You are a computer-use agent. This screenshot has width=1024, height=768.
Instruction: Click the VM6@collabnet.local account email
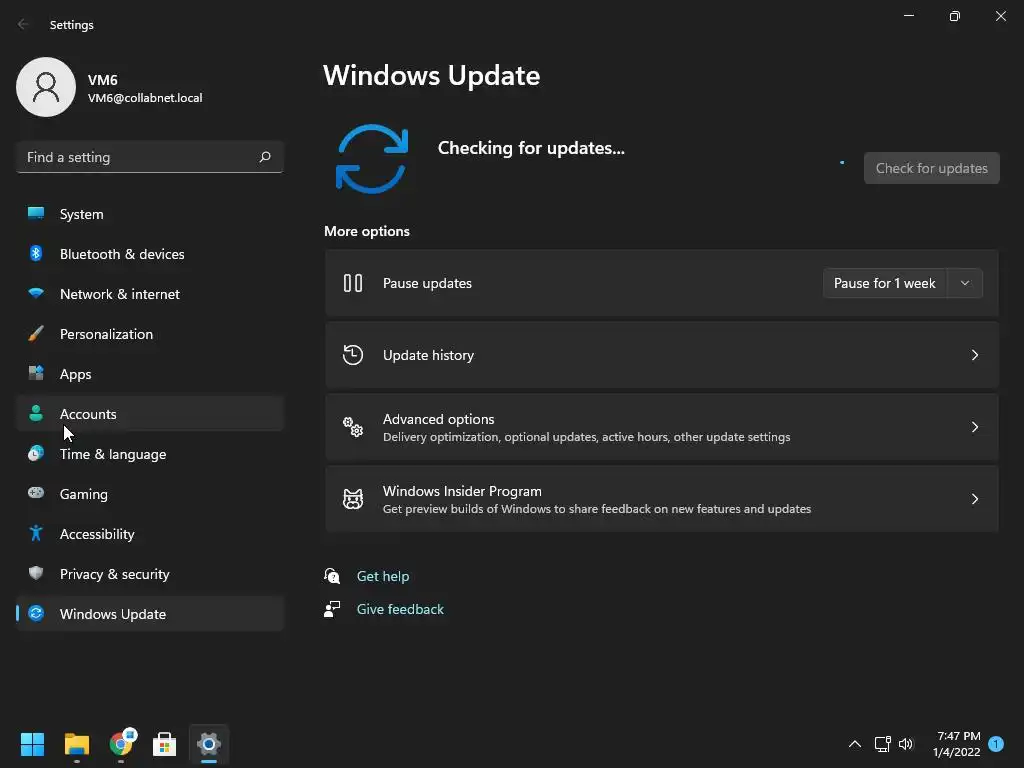pyautogui.click(x=145, y=97)
